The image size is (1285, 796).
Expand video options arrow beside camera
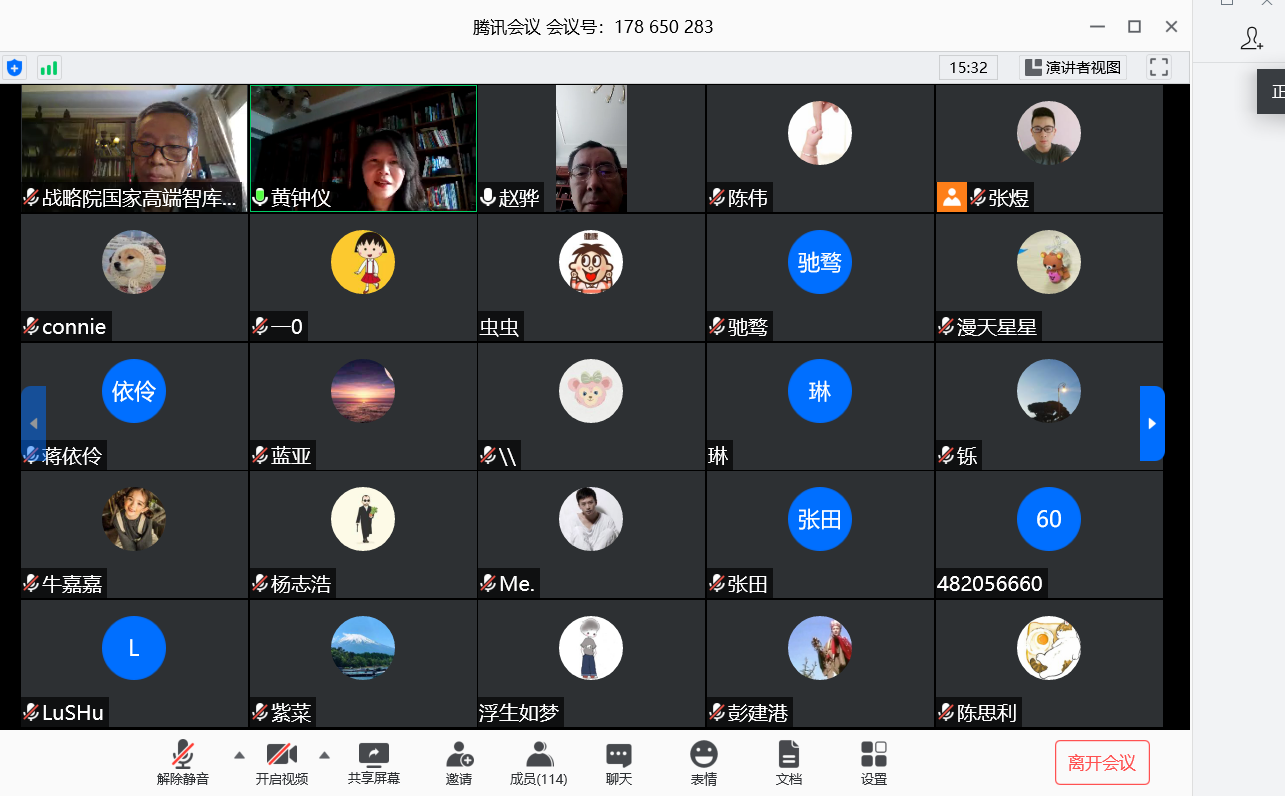324,755
